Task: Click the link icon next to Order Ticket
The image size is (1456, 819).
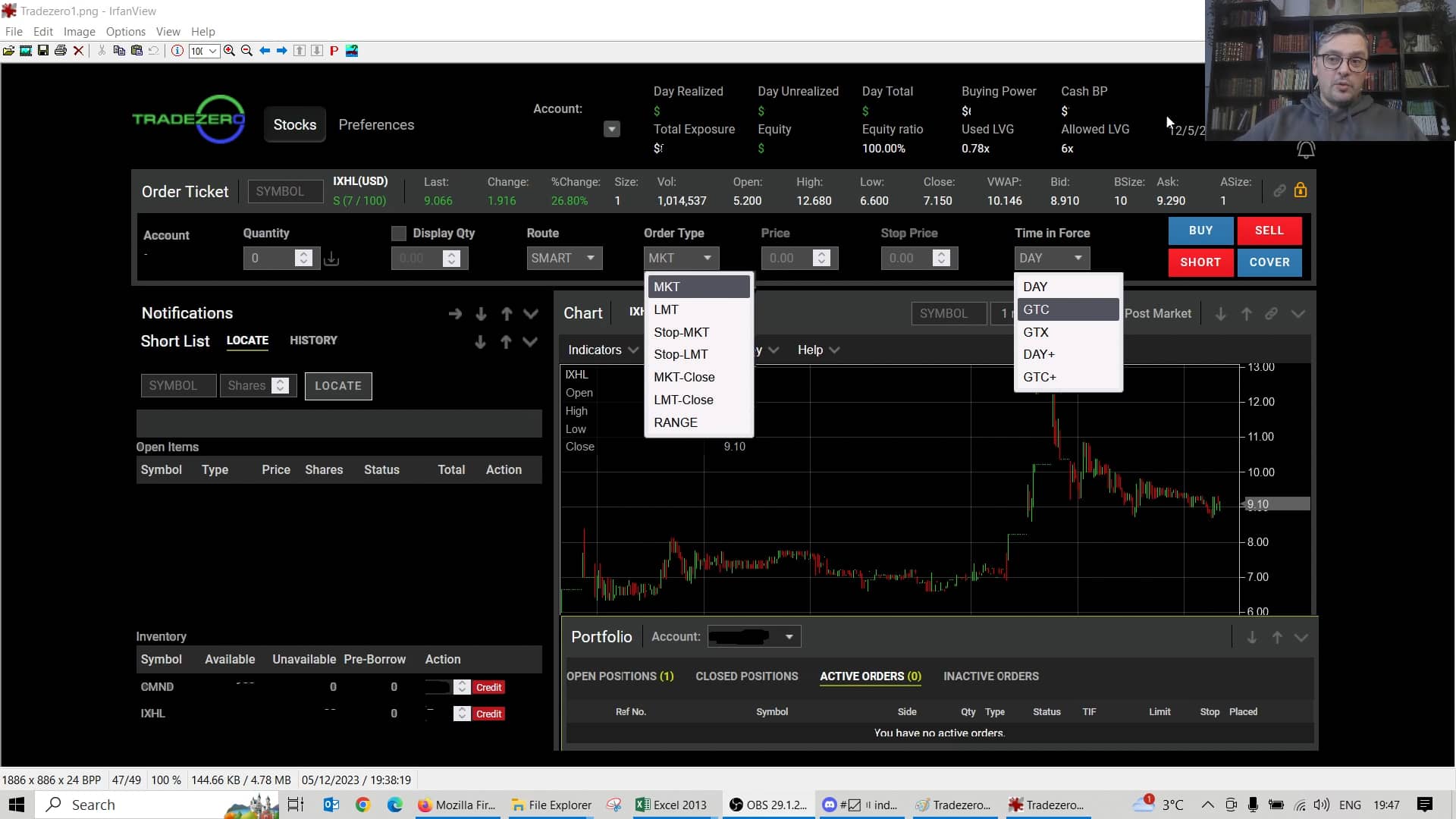Action: coord(1280,190)
